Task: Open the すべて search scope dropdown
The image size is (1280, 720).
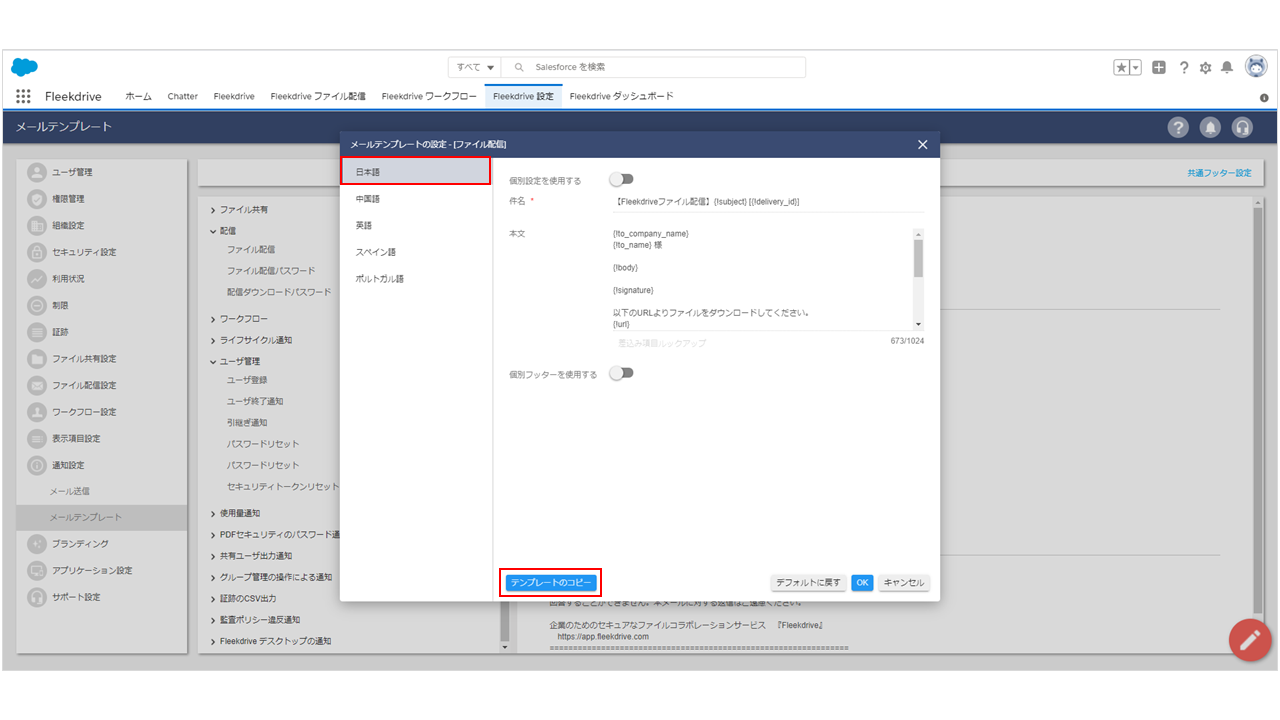Action: [475, 67]
